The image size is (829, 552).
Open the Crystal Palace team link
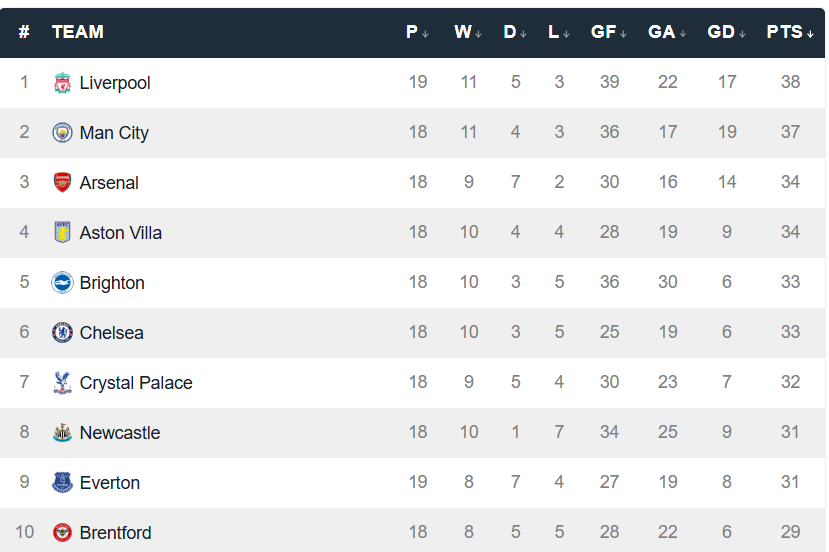pyautogui.click(x=136, y=383)
